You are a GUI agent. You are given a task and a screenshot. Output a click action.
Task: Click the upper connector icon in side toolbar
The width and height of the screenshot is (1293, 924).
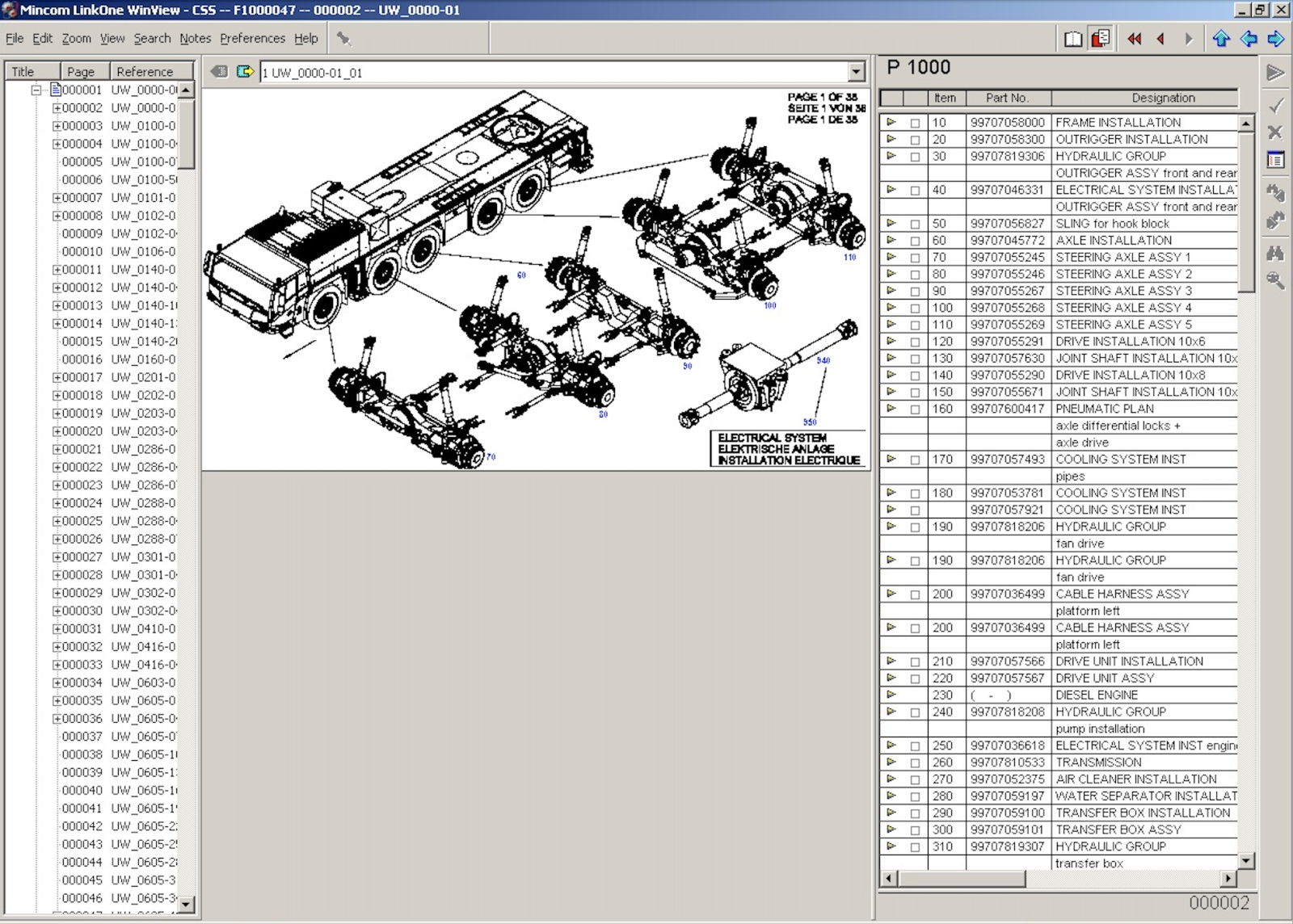point(1275,193)
